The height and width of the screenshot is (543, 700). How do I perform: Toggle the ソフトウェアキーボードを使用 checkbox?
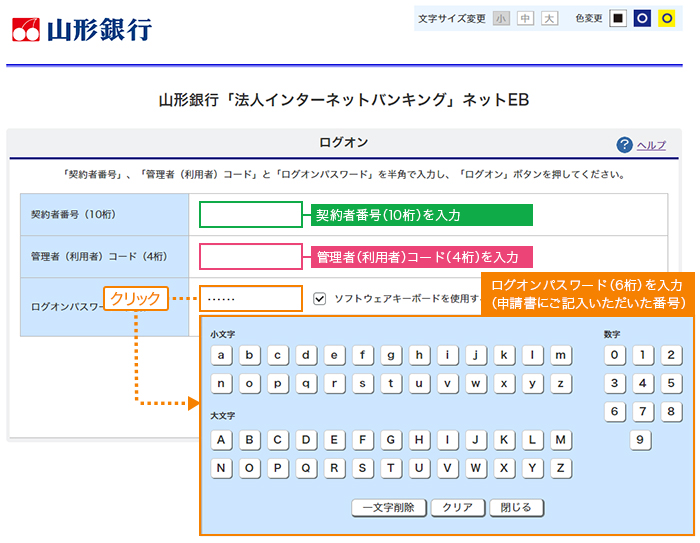(x=319, y=298)
